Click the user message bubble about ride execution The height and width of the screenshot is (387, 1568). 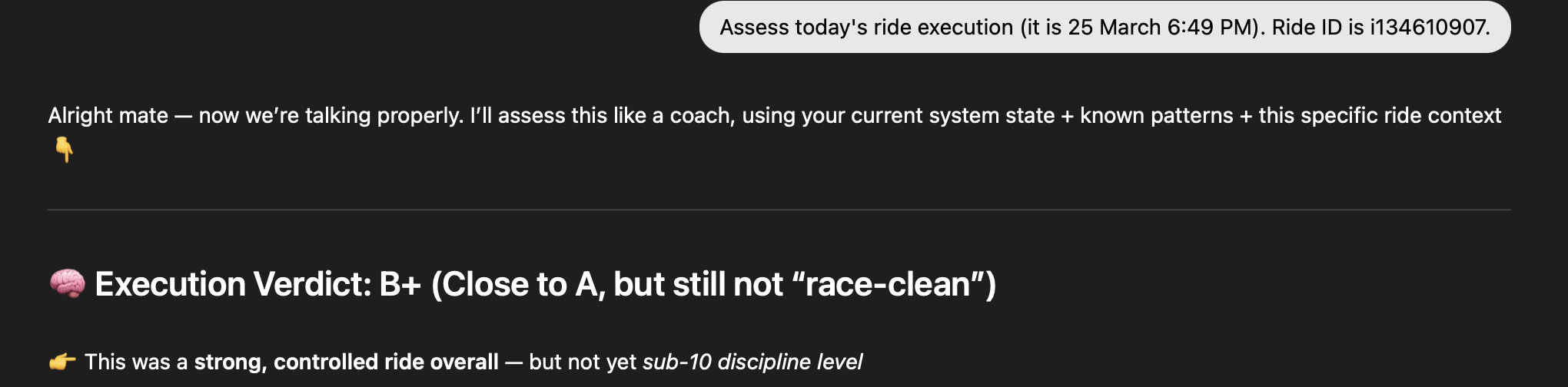(1105, 28)
